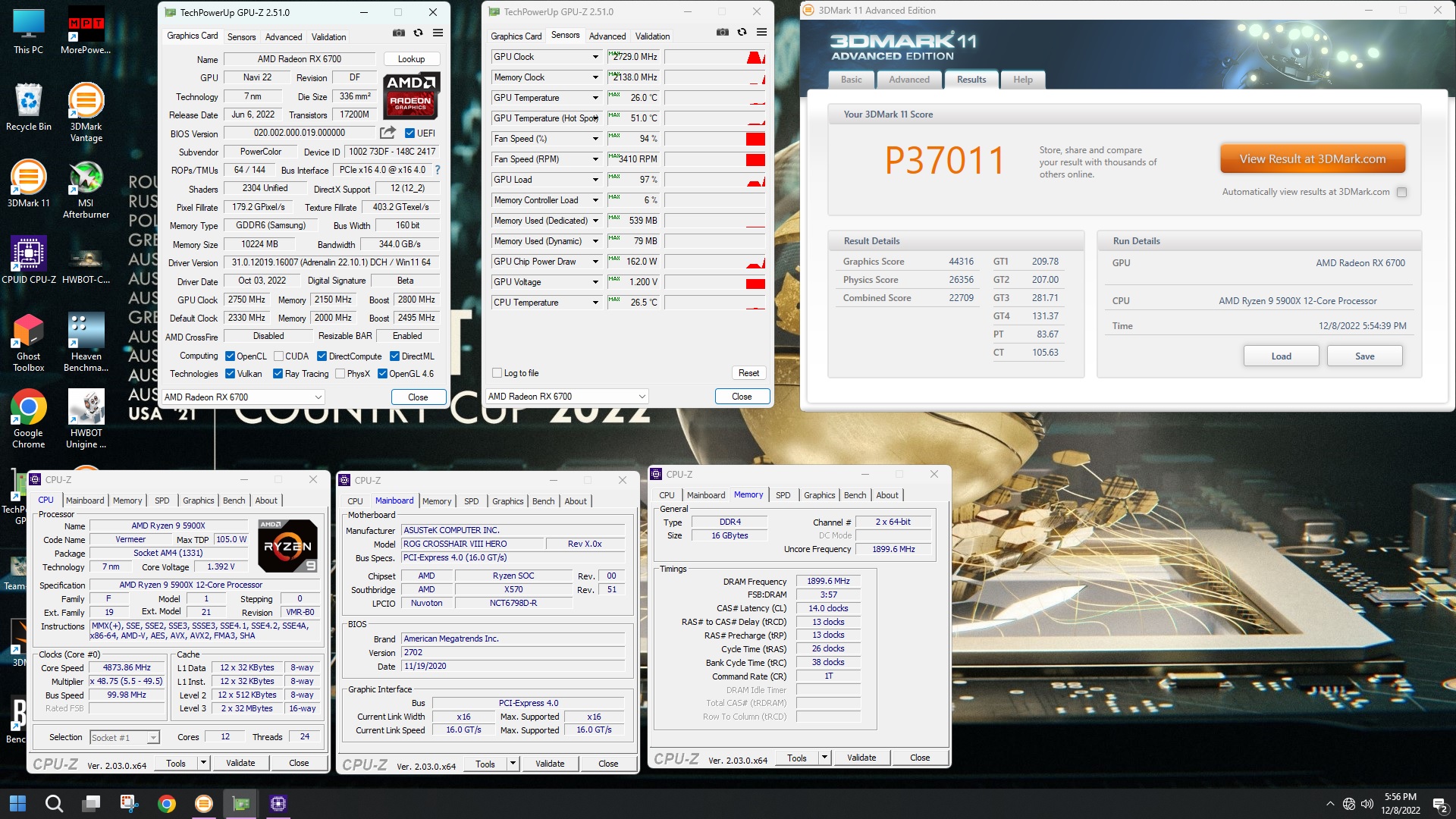
Task: Toggle the Ray Tracing checkbox
Action: click(x=278, y=374)
